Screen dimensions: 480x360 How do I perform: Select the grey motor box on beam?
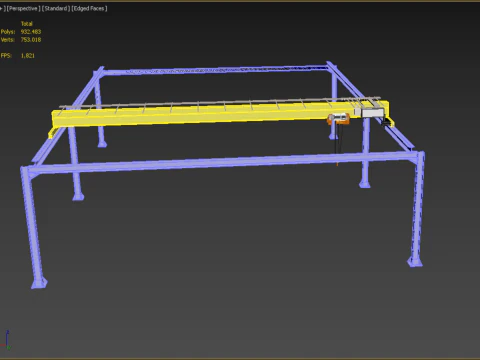tap(373, 113)
